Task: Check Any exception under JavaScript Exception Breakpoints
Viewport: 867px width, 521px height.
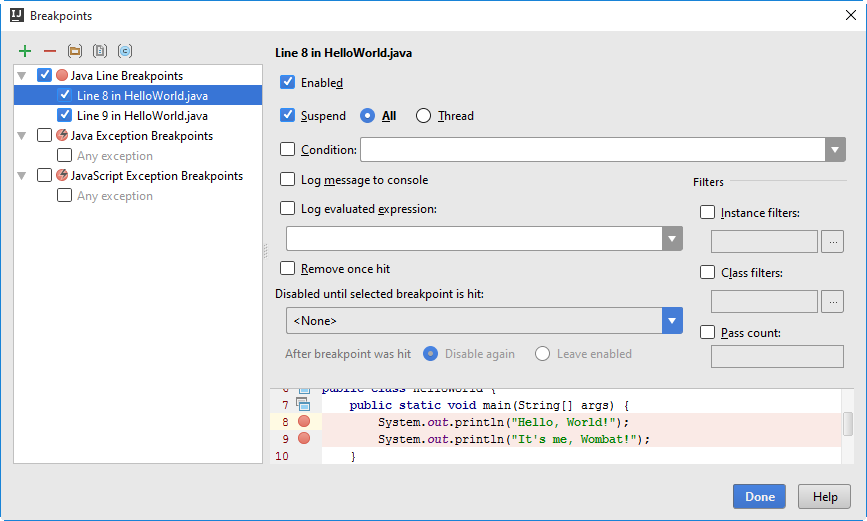Action: coord(64,195)
